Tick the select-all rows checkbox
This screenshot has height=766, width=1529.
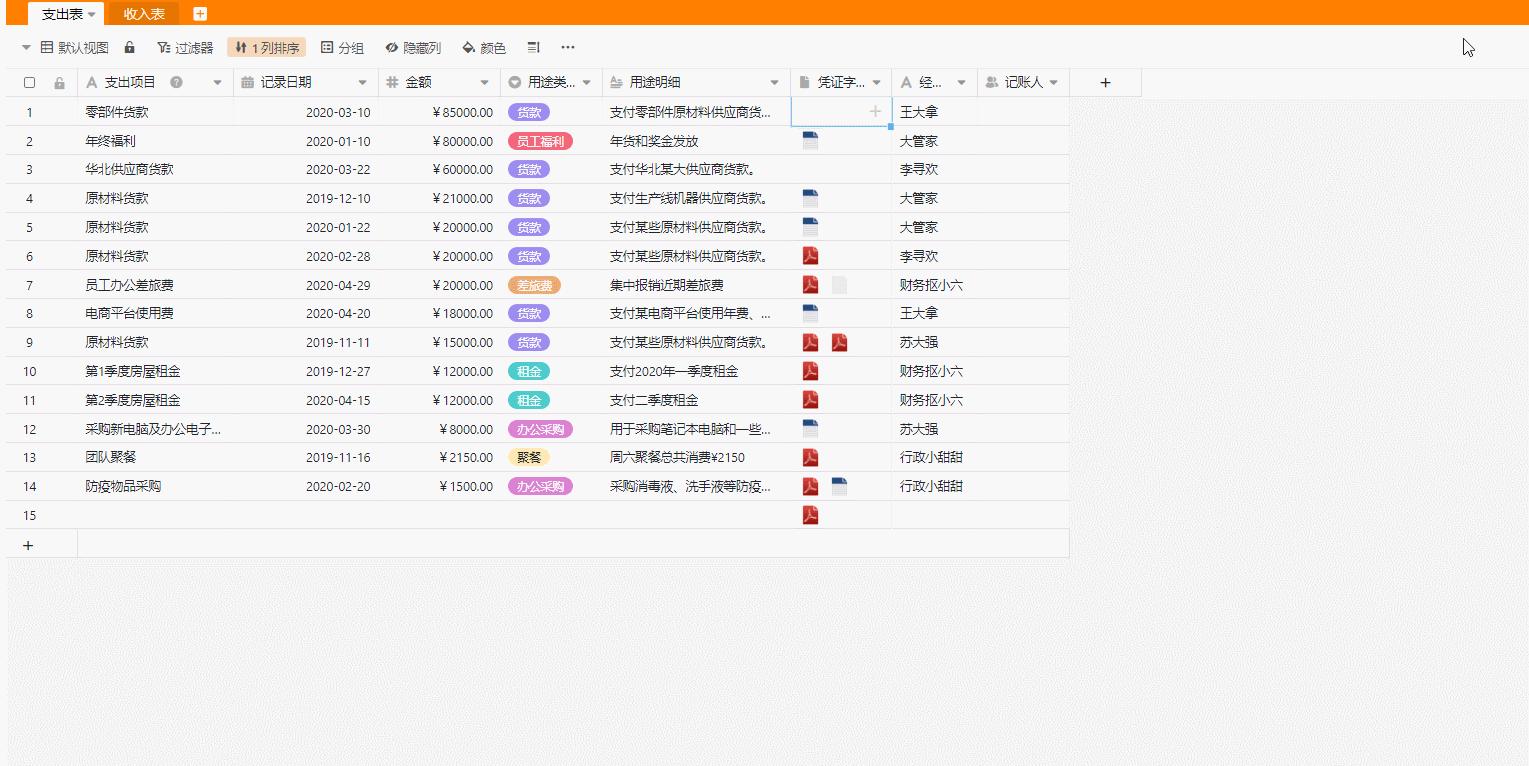tap(29, 83)
